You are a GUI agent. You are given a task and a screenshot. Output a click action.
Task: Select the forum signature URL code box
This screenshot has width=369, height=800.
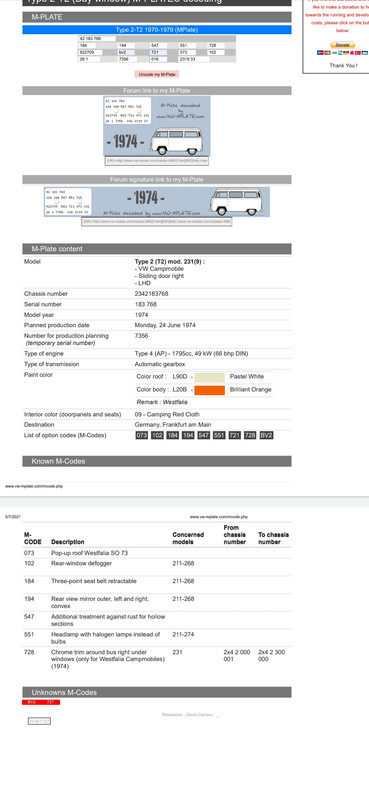point(157,222)
